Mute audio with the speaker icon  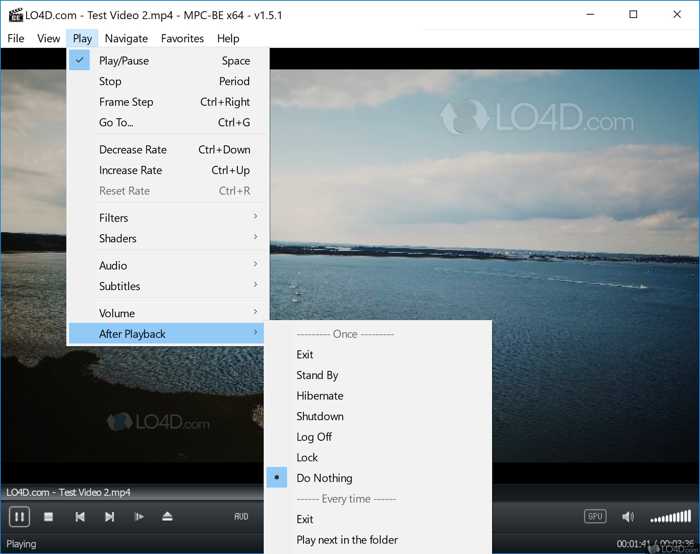(x=628, y=517)
